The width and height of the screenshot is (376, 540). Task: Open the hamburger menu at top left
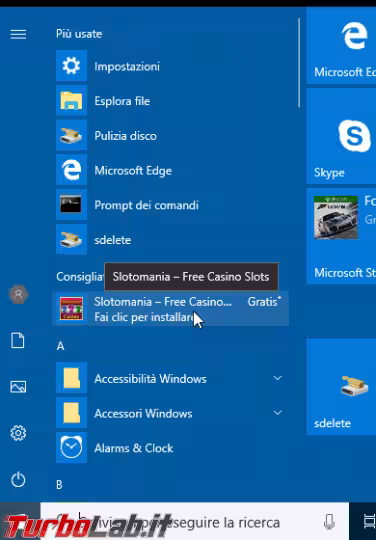(x=18, y=34)
